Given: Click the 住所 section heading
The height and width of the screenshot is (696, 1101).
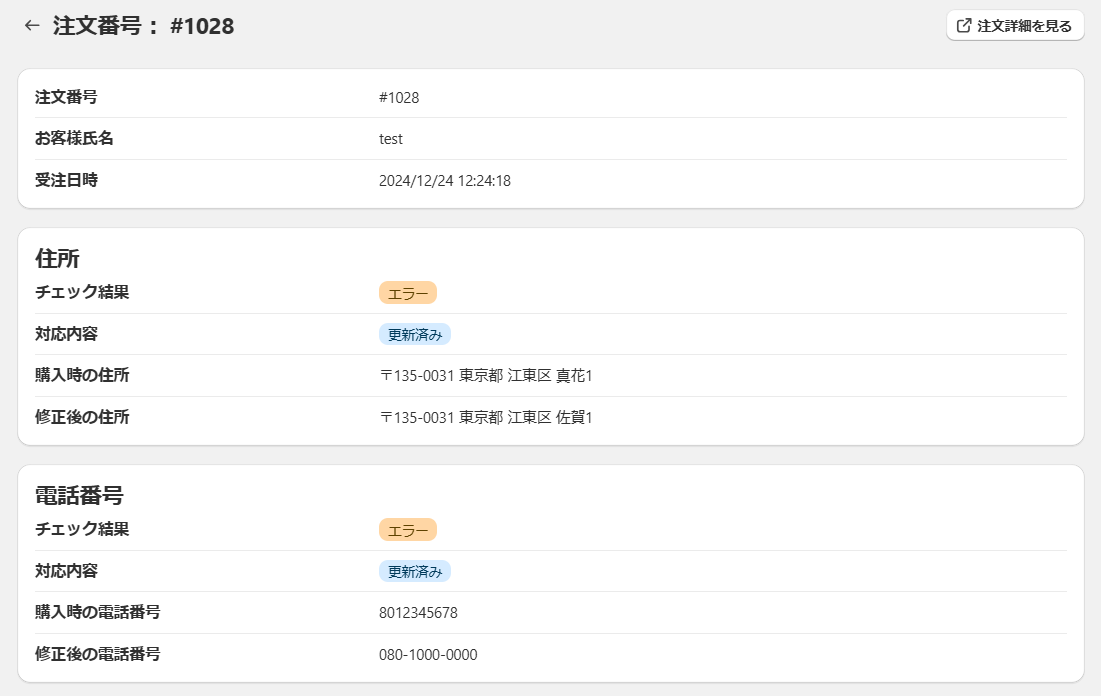Looking at the screenshot, I should (57, 258).
